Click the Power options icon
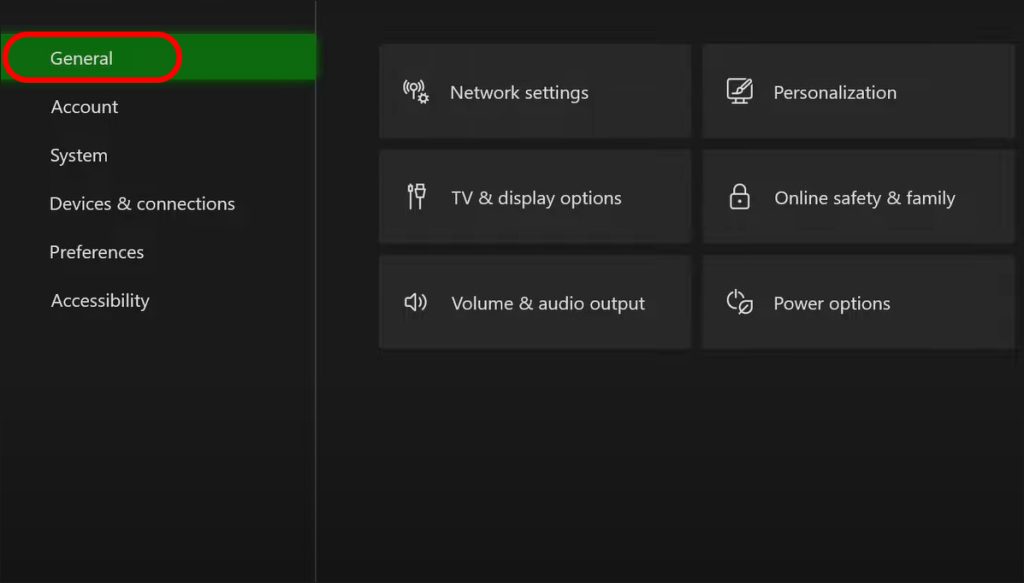1024x583 pixels. coord(740,302)
